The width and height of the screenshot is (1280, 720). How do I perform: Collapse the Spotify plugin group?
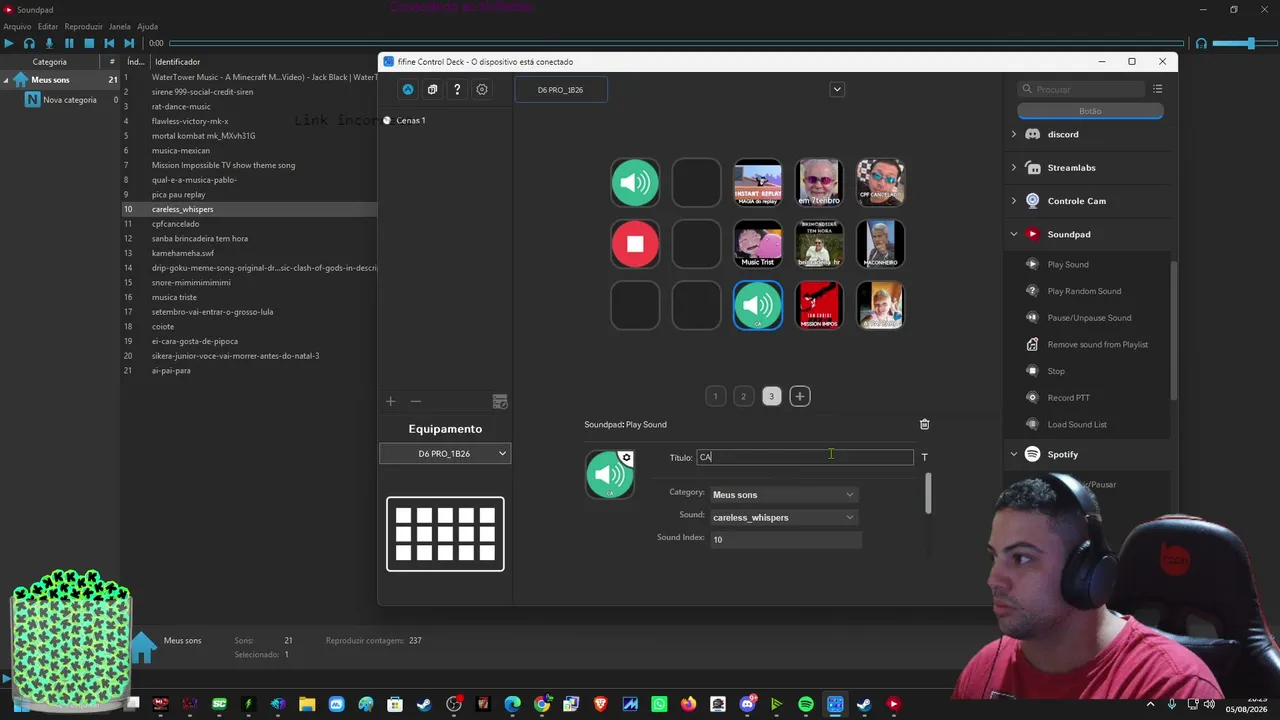click(1013, 454)
